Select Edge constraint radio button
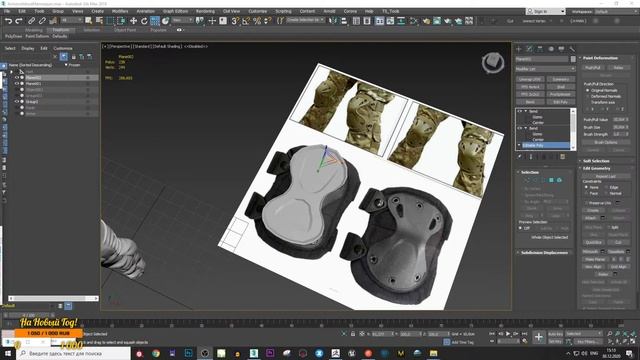The height and width of the screenshot is (360, 640). pyautogui.click(x=606, y=187)
